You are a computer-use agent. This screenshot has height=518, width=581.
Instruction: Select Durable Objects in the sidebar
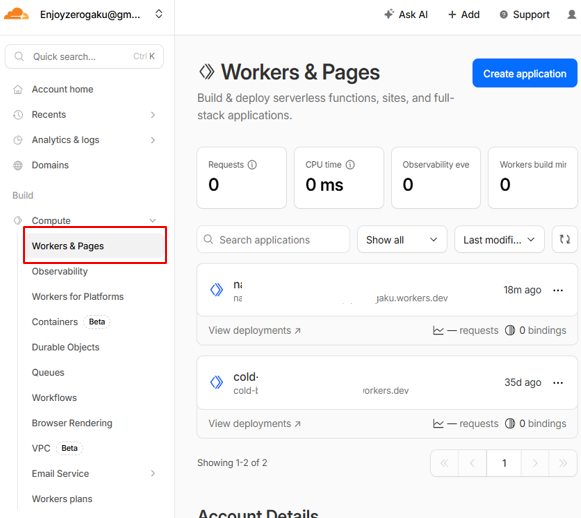click(x=66, y=347)
